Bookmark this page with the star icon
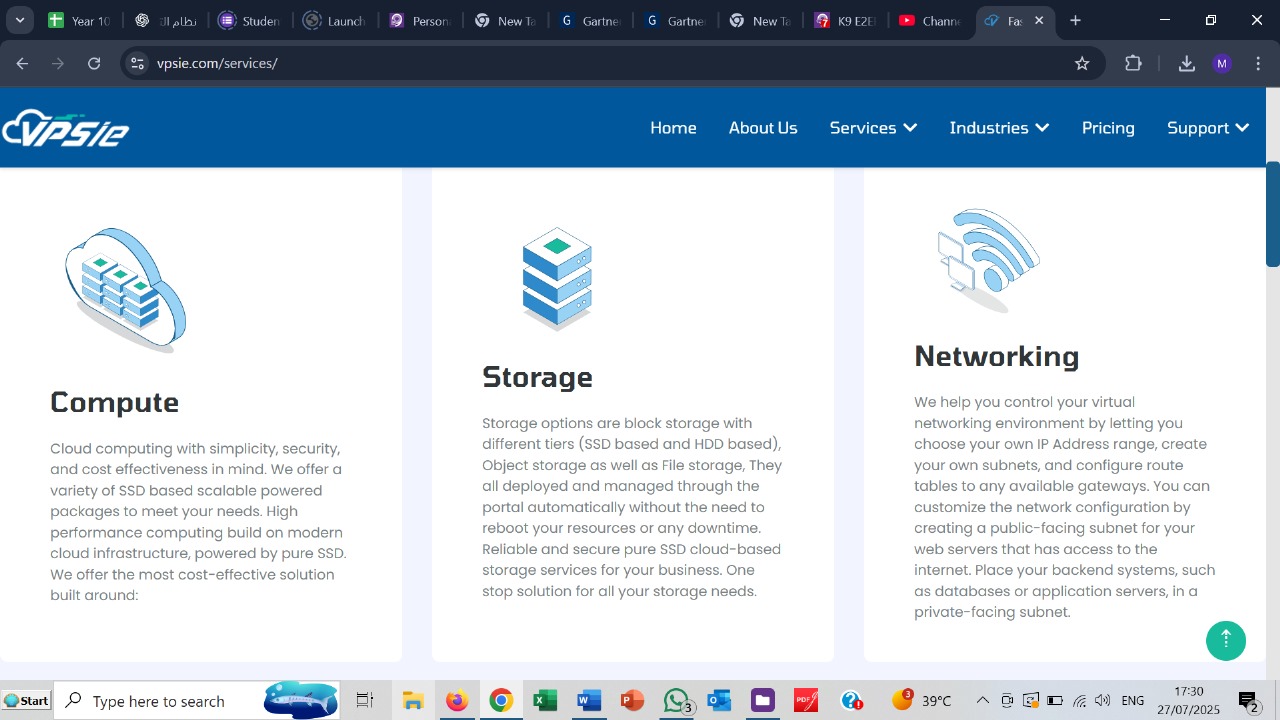 1082,63
